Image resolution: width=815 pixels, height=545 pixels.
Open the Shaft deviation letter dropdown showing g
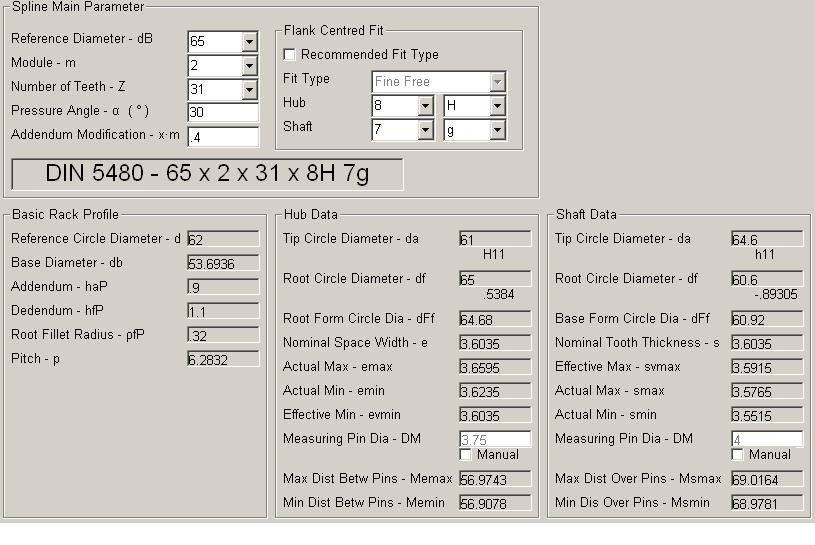click(497, 130)
